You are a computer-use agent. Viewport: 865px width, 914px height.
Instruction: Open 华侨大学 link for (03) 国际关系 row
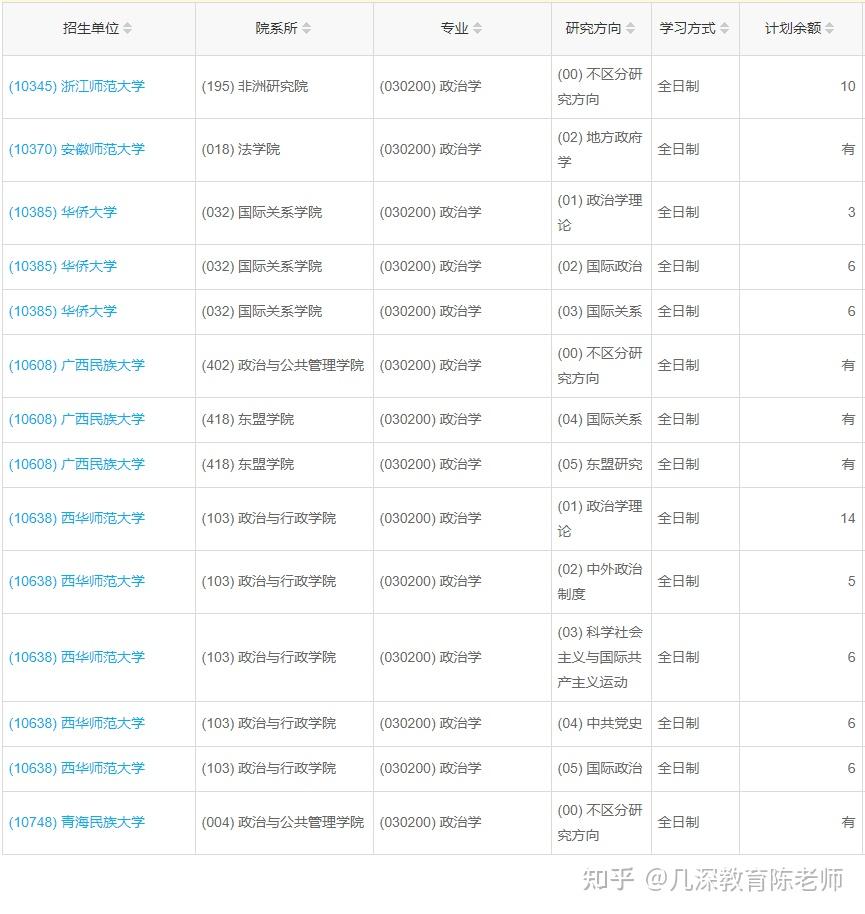coord(62,311)
